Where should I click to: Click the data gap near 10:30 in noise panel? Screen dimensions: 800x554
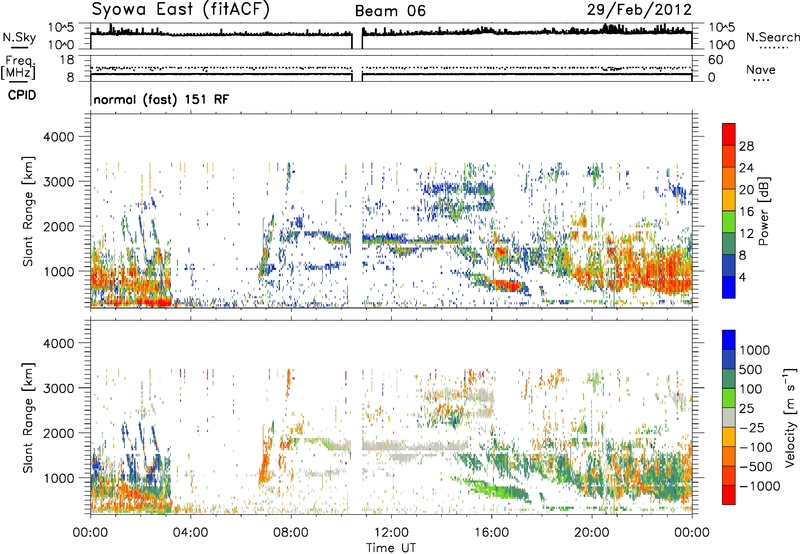(357, 37)
